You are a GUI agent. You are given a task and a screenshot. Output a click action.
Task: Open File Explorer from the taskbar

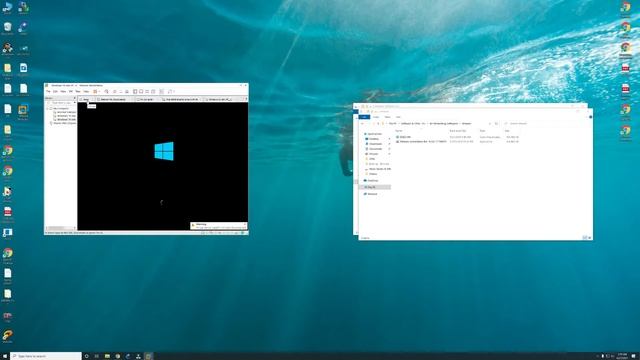tap(107, 356)
